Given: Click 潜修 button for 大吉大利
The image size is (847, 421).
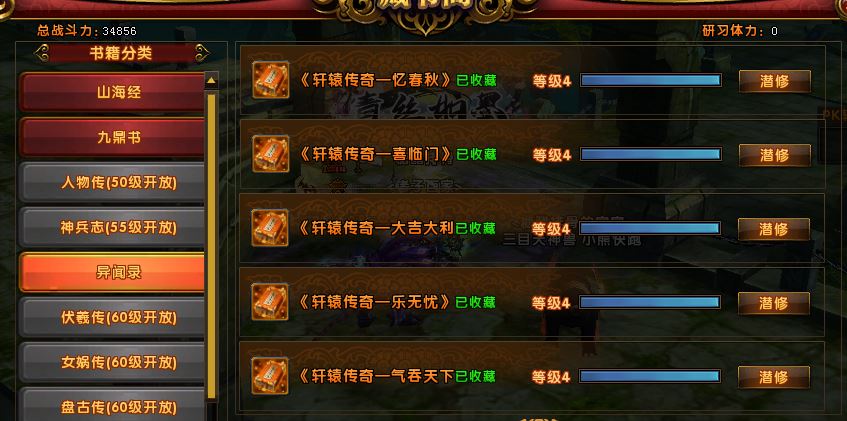Looking at the screenshot, I should 774,229.
